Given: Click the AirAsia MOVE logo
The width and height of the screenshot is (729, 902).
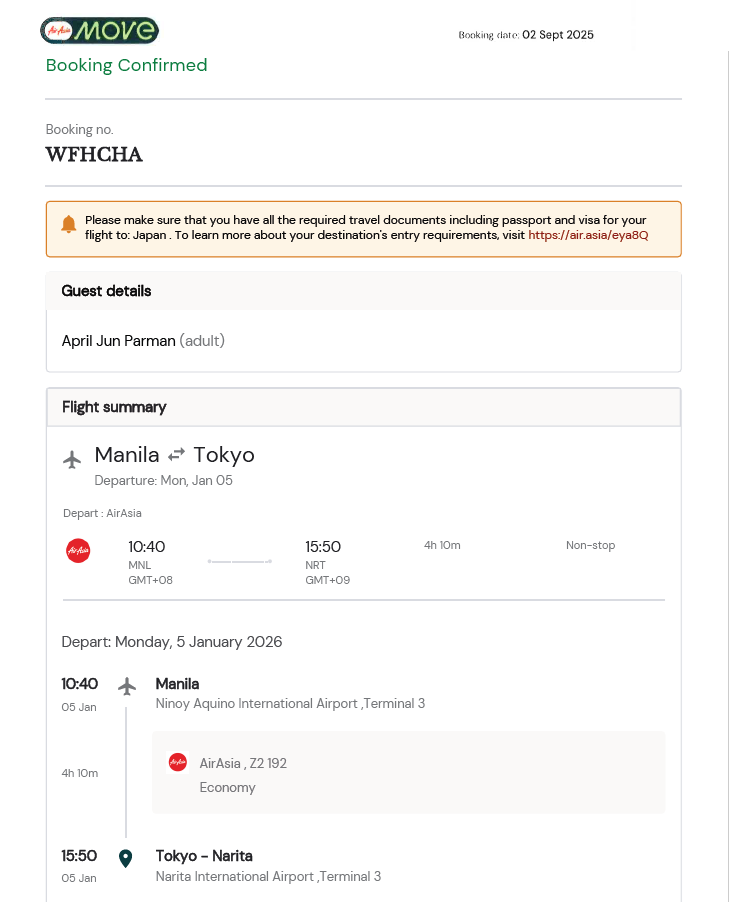Looking at the screenshot, I should [99, 31].
